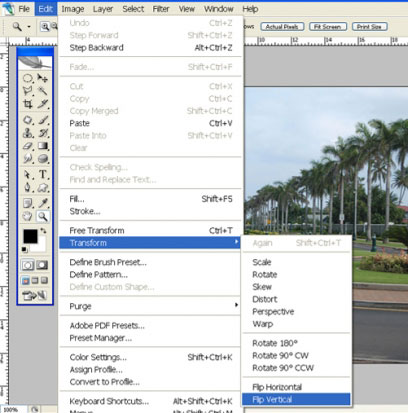Enable Quick Mask mode
Viewport: 408px width, 413px height.
42,265
